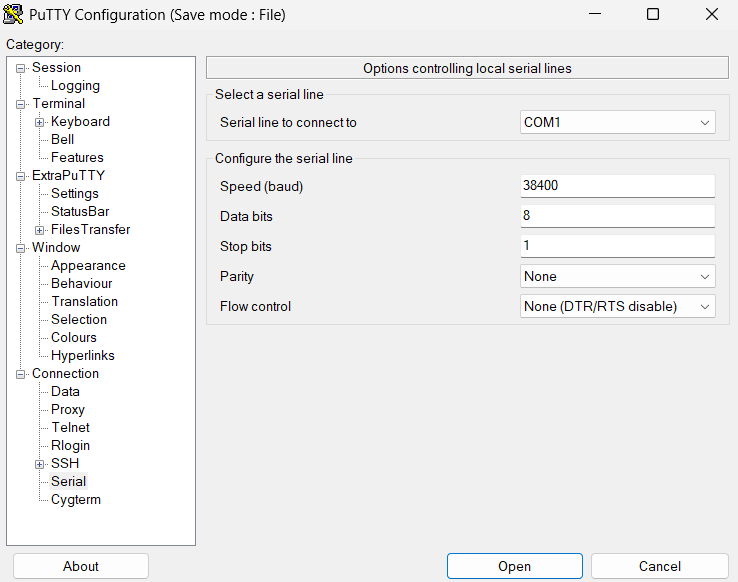The width and height of the screenshot is (738, 582).
Task: Select the ExtraPuTTY category
Action: click(68, 175)
